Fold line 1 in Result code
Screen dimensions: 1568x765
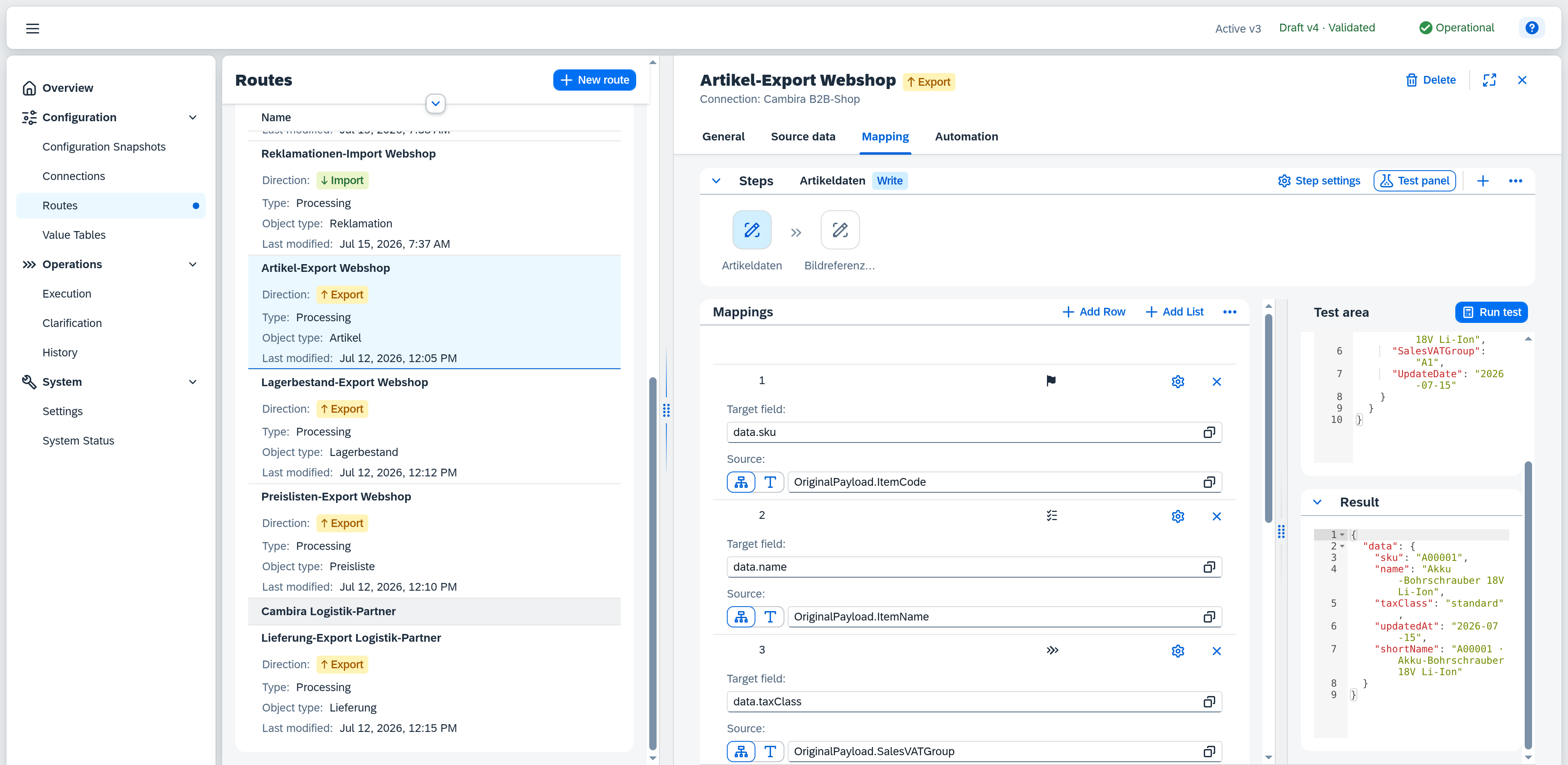pyautogui.click(x=1342, y=535)
